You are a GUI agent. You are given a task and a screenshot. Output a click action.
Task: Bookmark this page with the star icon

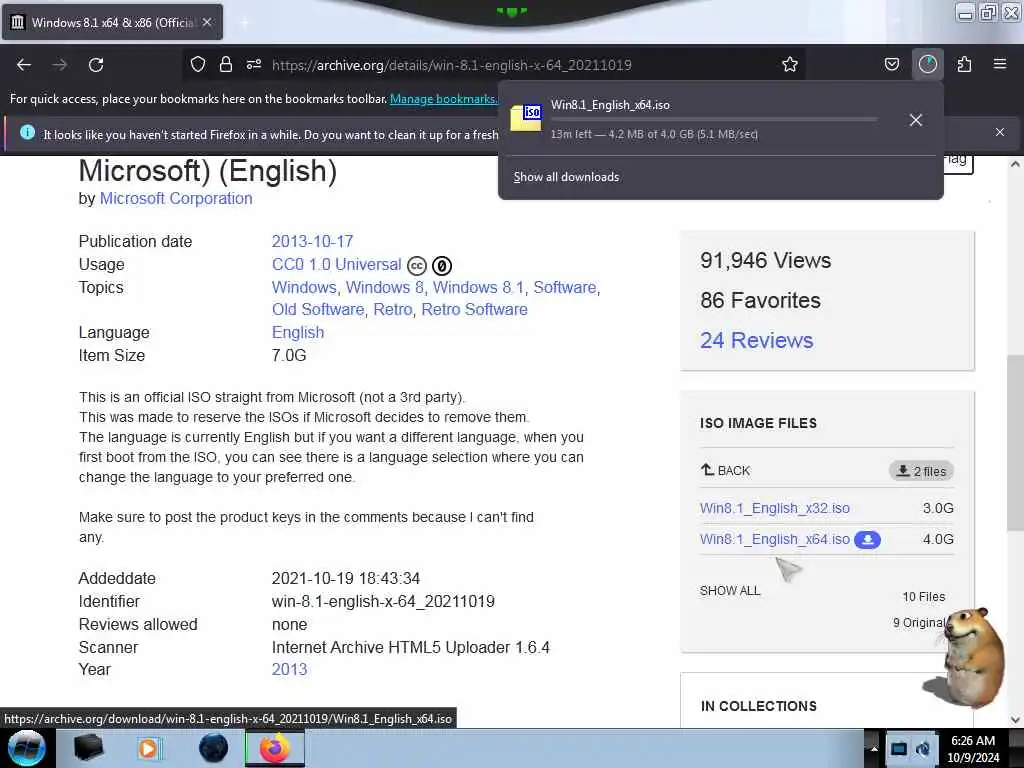[x=790, y=64]
